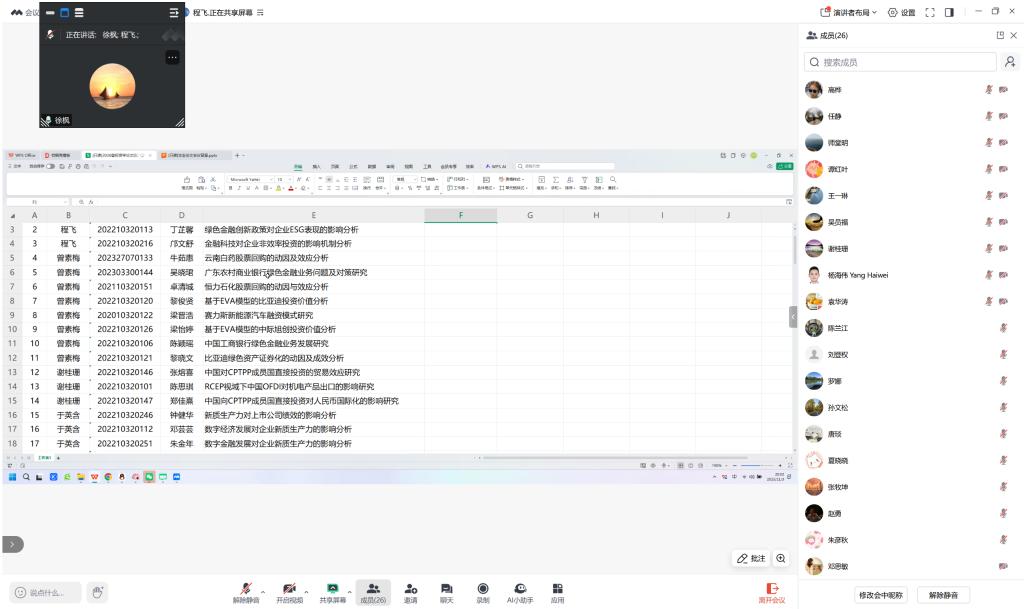Click the add member icon beside search

[x=1010, y=62]
